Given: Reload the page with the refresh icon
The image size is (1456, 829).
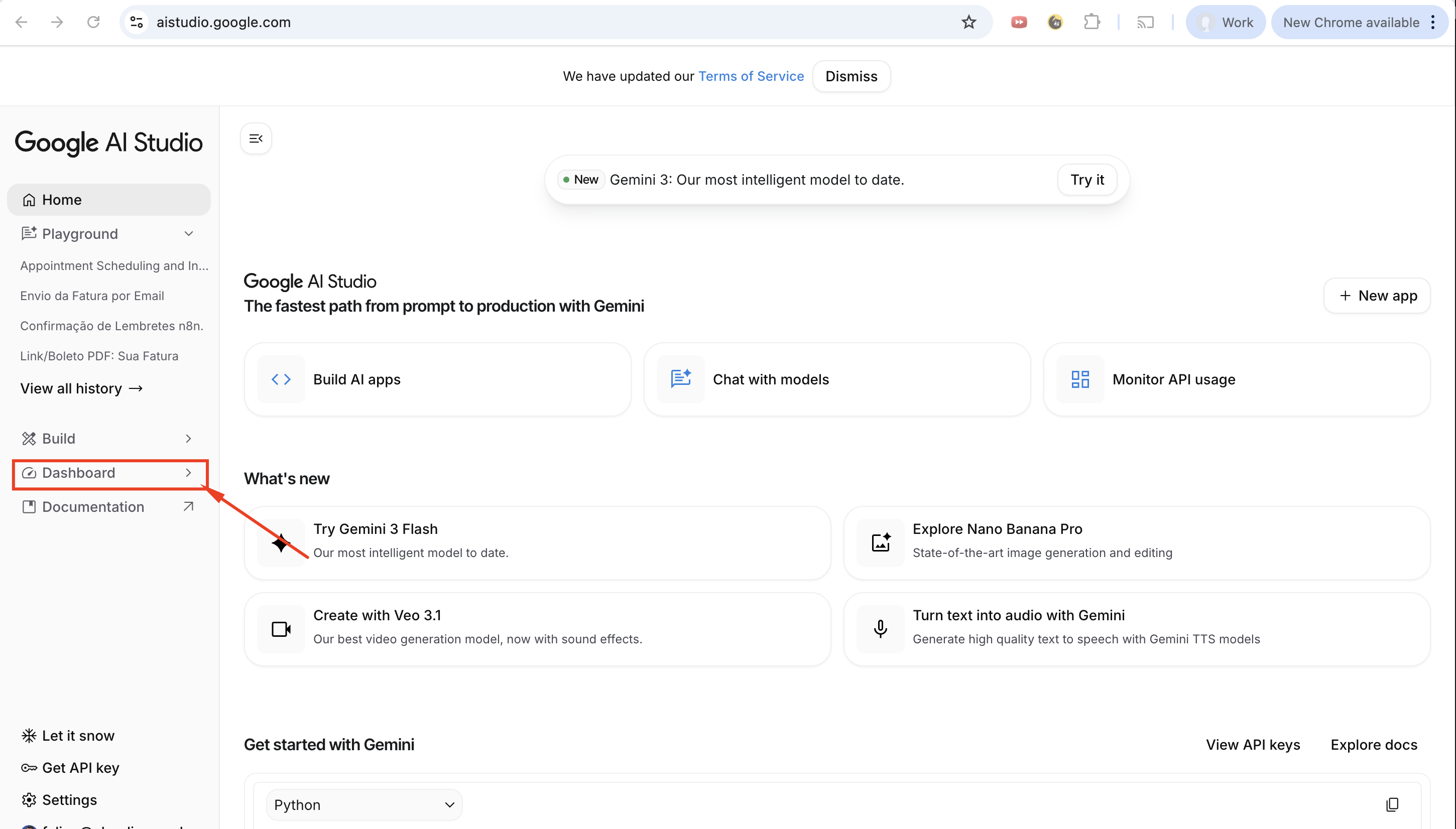Looking at the screenshot, I should point(93,22).
